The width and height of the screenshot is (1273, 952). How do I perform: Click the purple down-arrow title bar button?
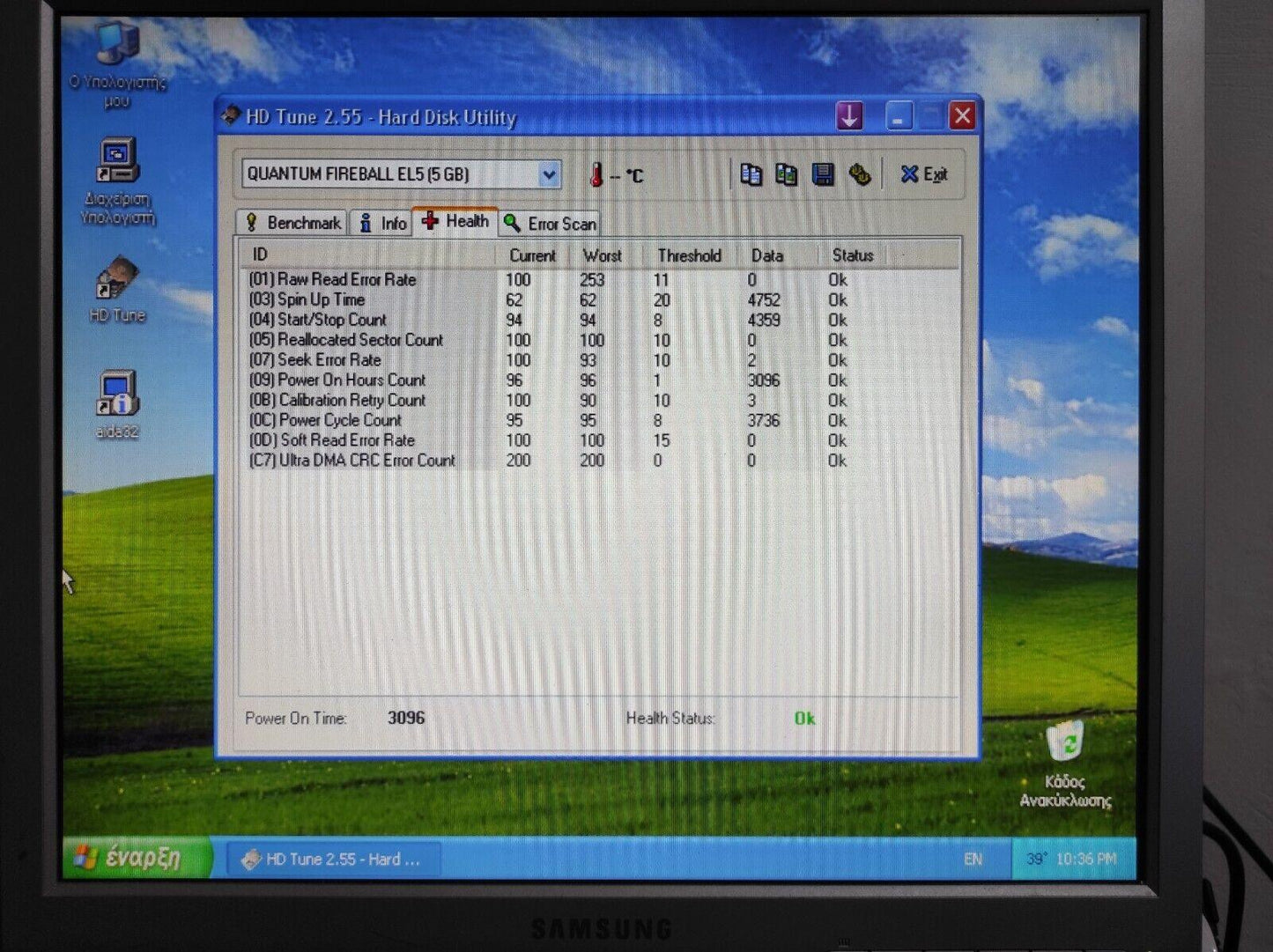point(849,116)
